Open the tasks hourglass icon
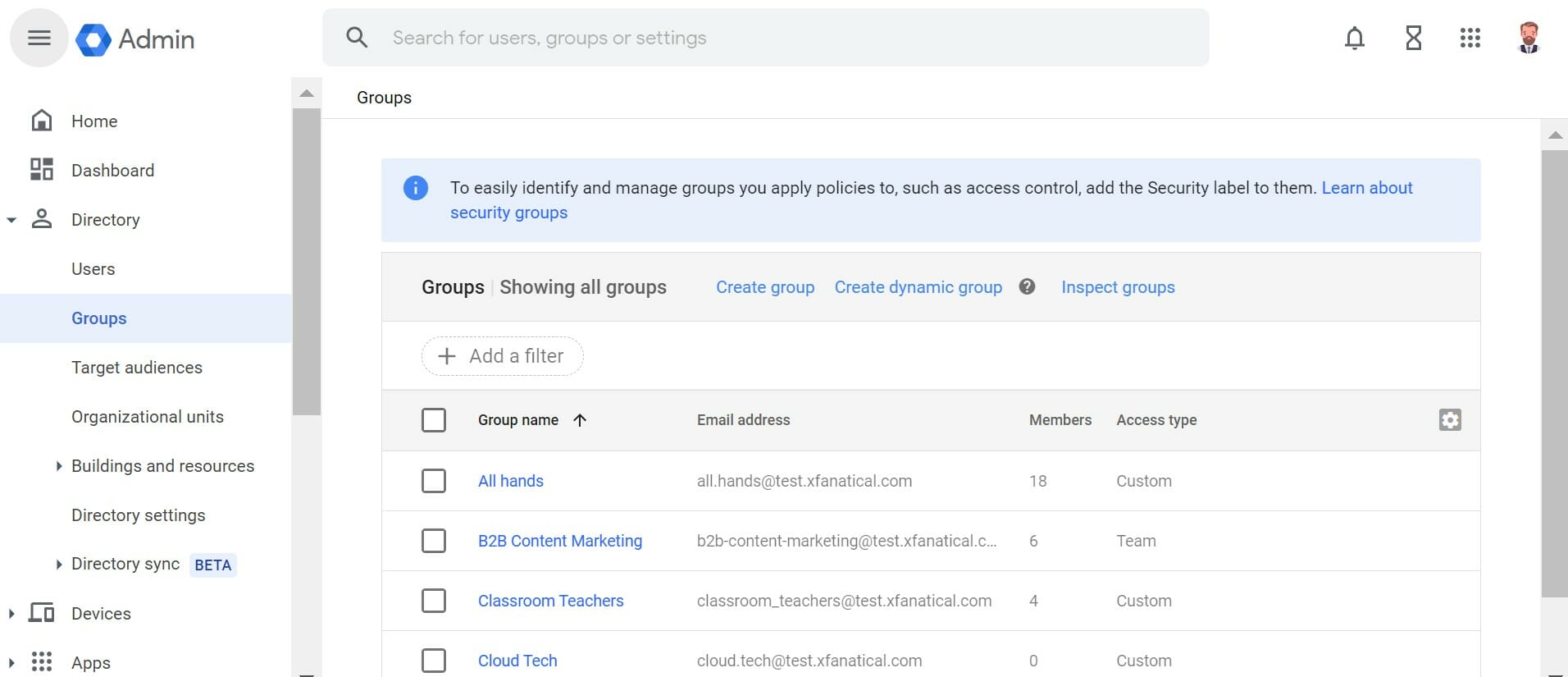 tap(1413, 38)
